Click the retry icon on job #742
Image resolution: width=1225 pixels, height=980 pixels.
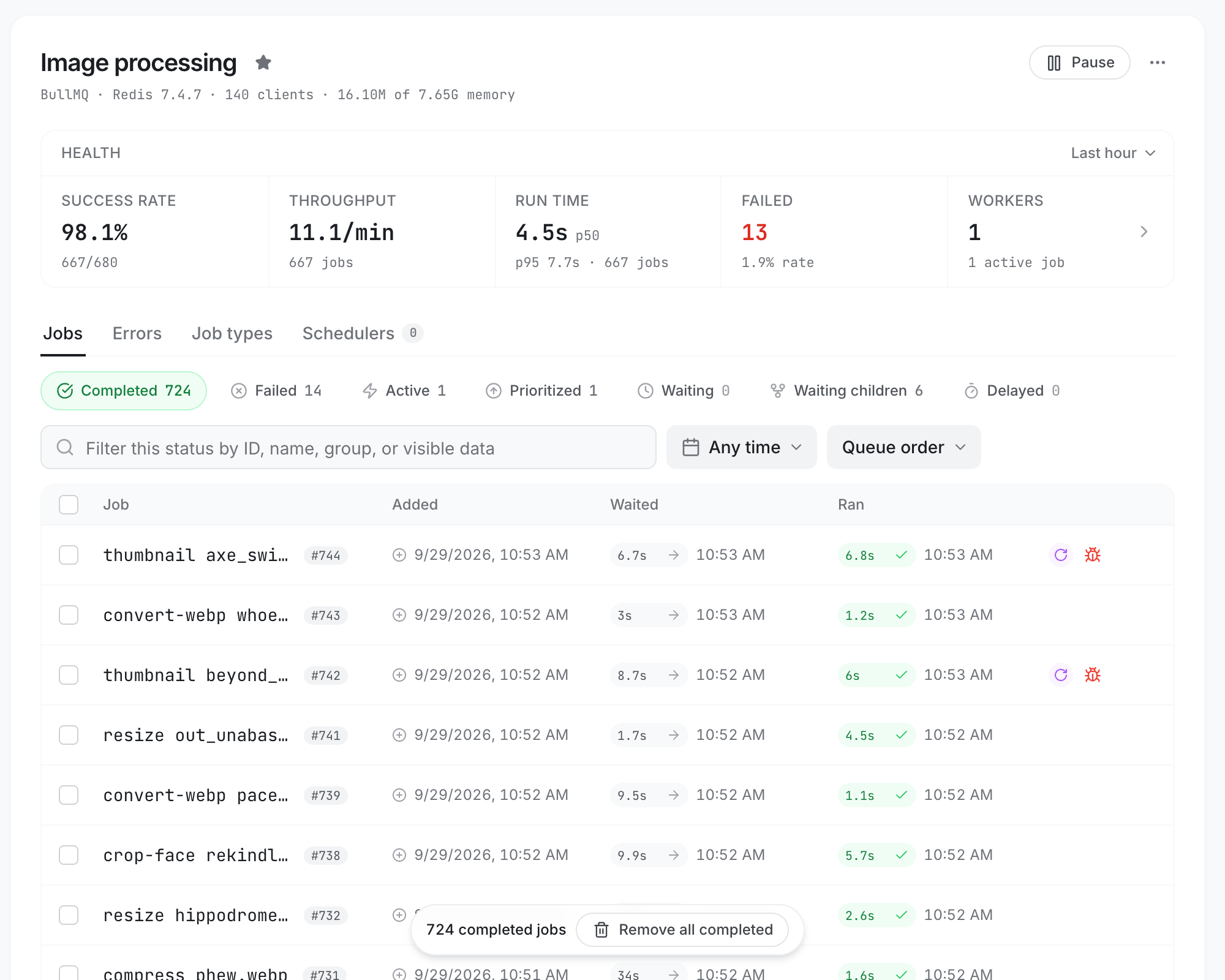[x=1061, y=675]
